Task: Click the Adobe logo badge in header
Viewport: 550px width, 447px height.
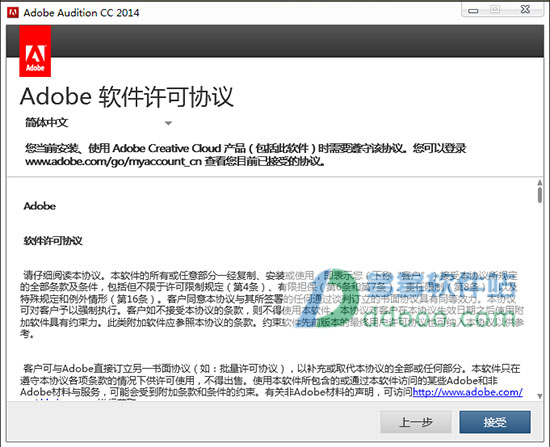Action: 35,51
